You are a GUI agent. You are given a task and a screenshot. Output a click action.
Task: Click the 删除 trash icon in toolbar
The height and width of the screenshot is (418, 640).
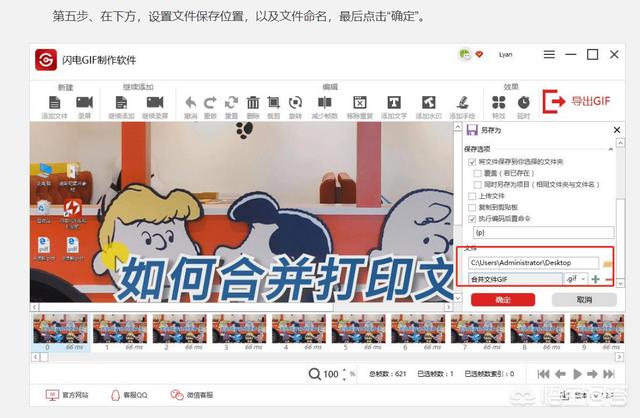click(x=253, y=102)
